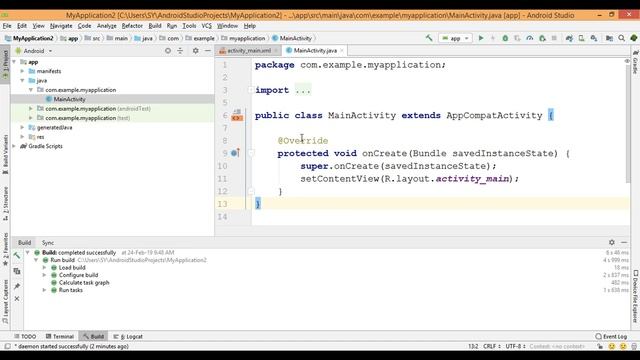640x360 pixels.
Task: Open the Build menu
Action: 155,26
